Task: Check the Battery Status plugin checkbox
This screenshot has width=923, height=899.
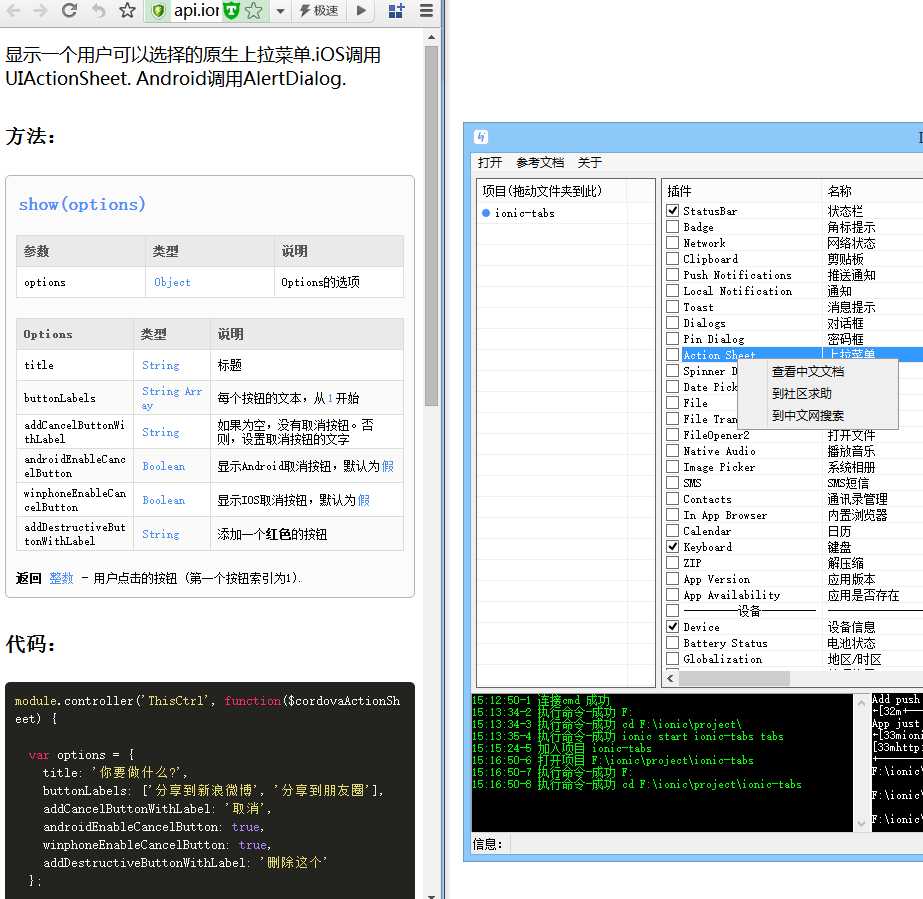Action: pyautogui.click(x=672, y=642)
